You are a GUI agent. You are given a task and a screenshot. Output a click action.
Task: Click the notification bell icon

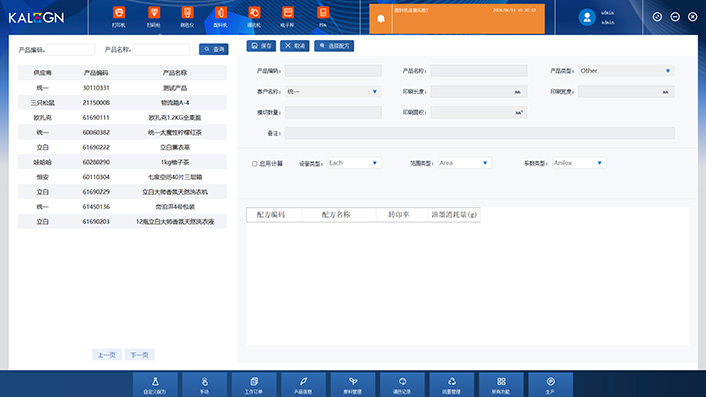[x=380, y=19]
